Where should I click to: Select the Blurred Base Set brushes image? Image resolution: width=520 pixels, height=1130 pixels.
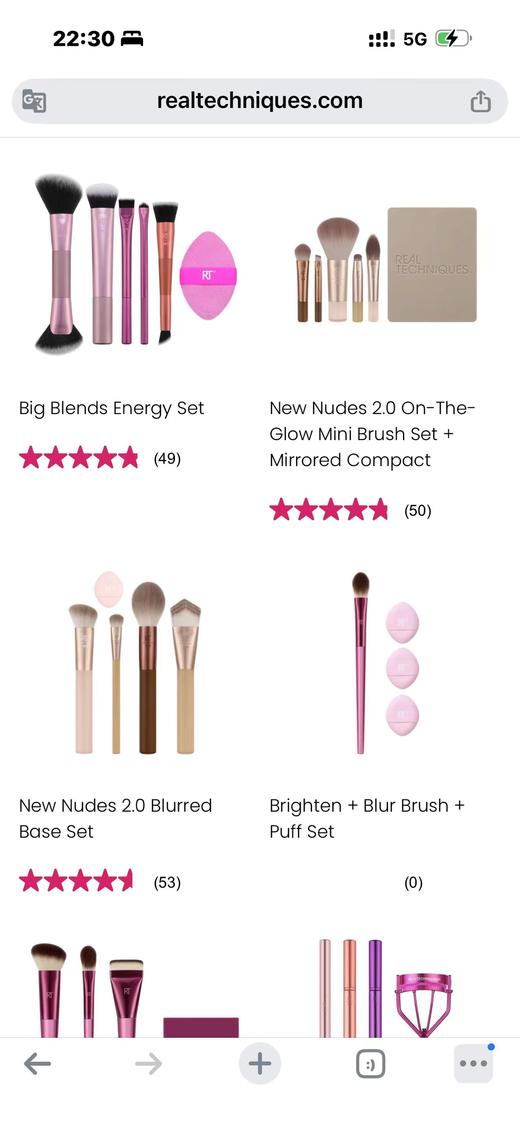[x=135, y=663]
